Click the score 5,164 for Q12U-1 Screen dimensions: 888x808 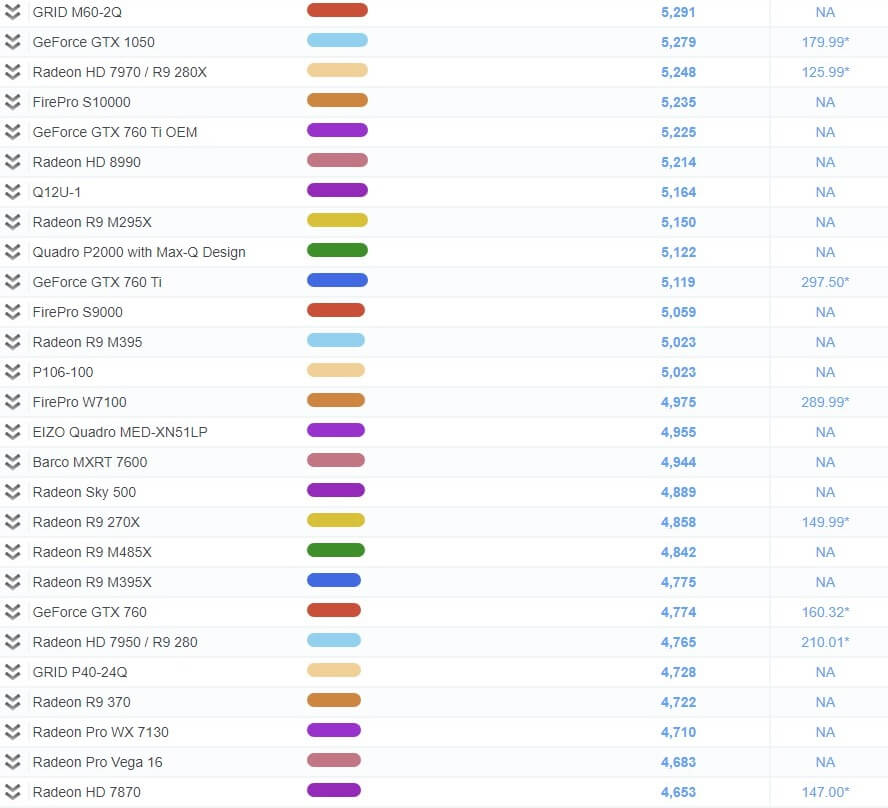(x=678, y=193)
